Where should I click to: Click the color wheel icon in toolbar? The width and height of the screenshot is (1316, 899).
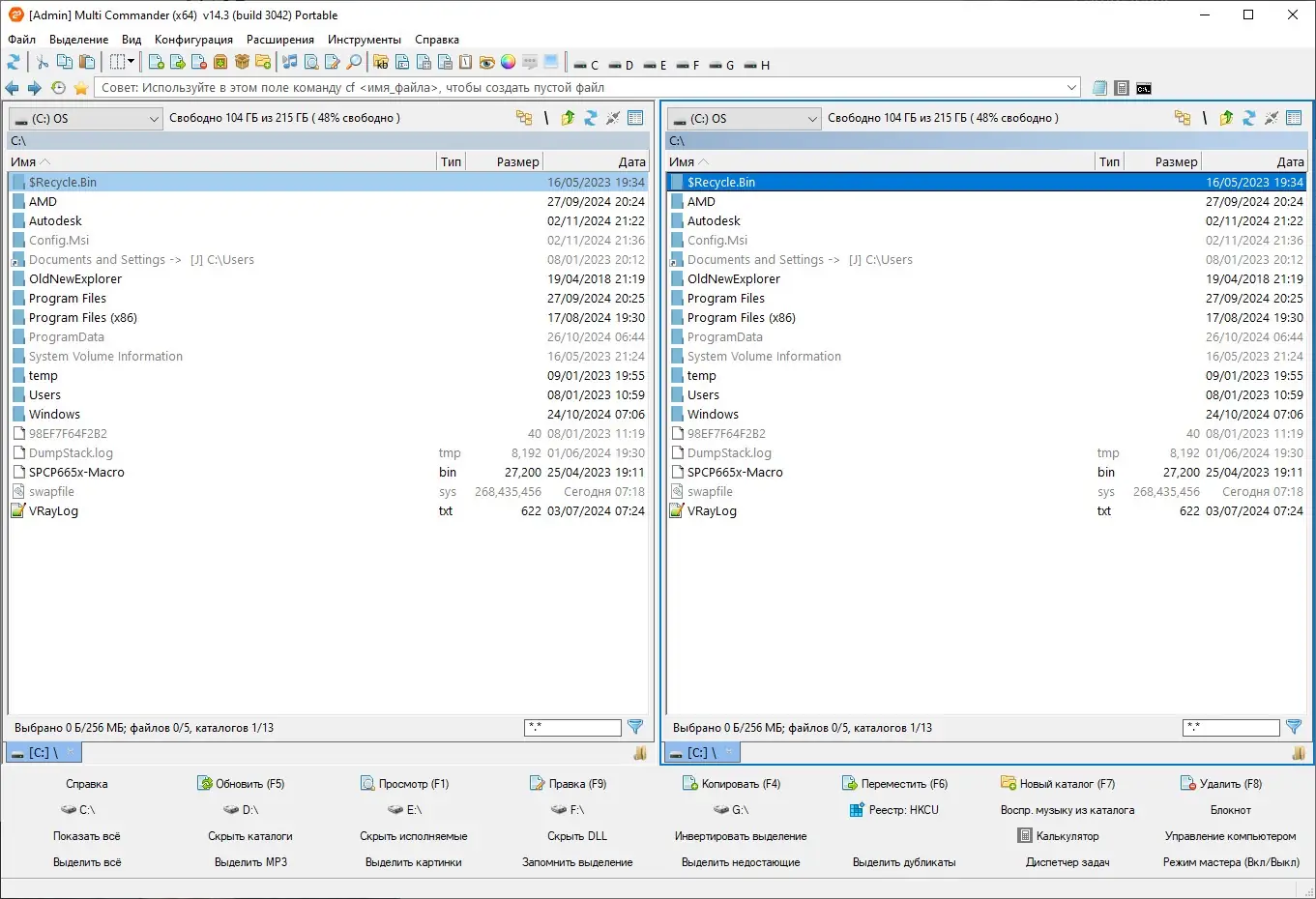pyautogui.click(x=508, y=62)
